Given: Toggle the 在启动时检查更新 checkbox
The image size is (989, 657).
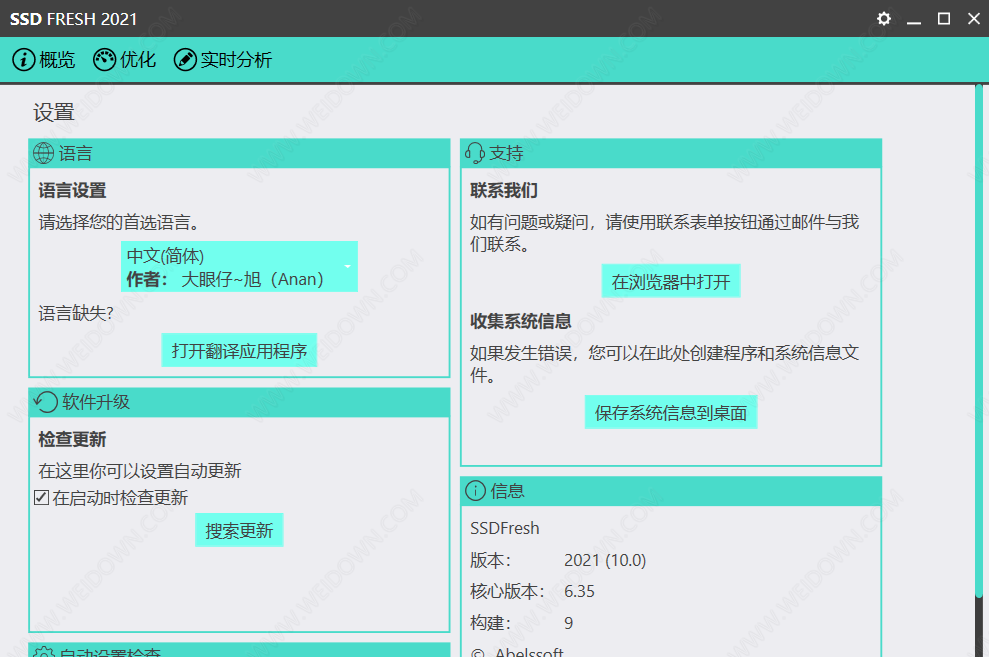Looking at the screenshot, I should point(42,497).
